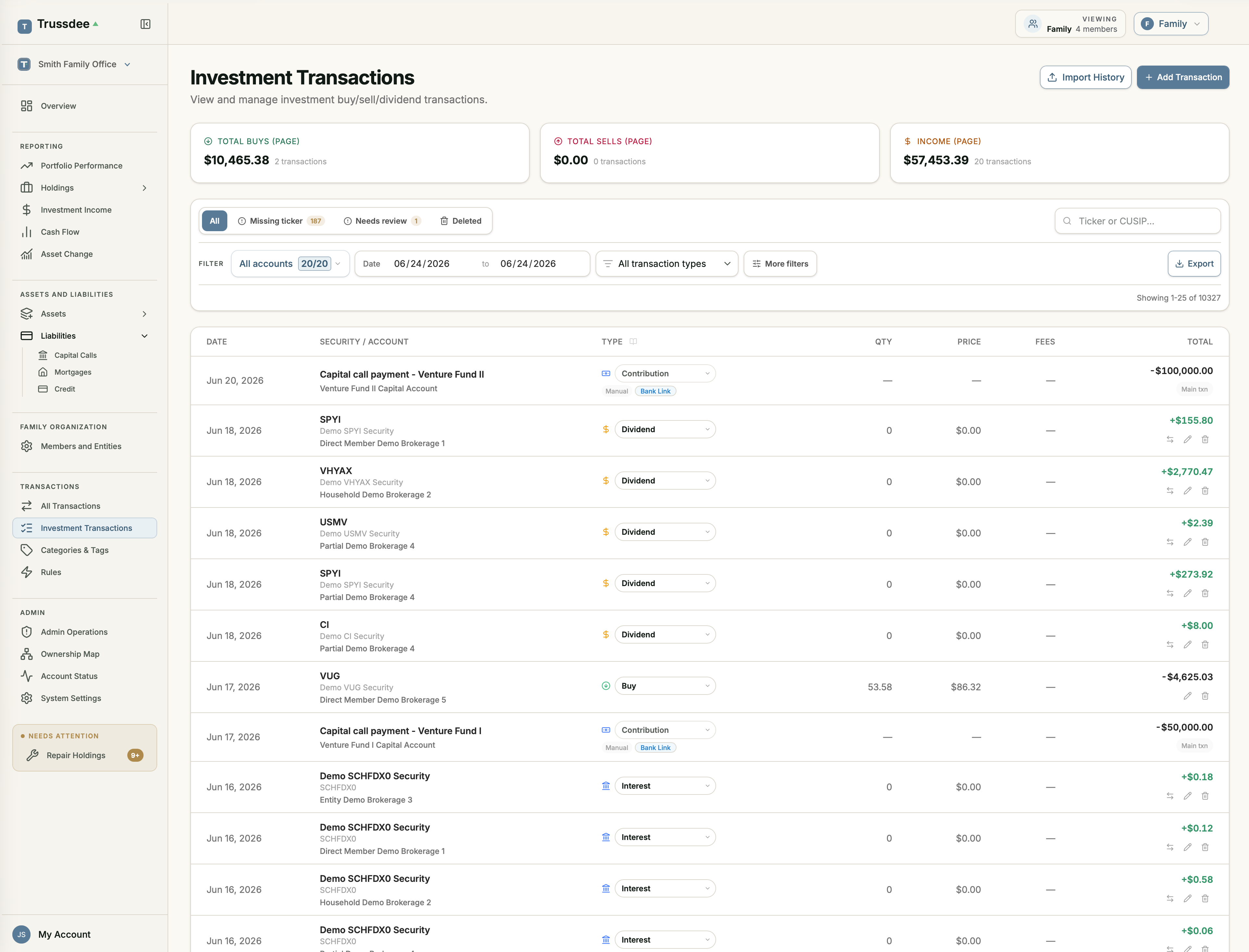Click transfer icon on SPYI $273.92 row

tap(1170, 593)
